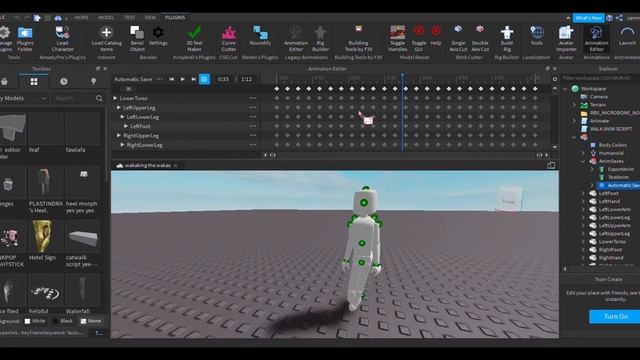Play the animation
Screen dimensions: 640x360
pos(182,79)
